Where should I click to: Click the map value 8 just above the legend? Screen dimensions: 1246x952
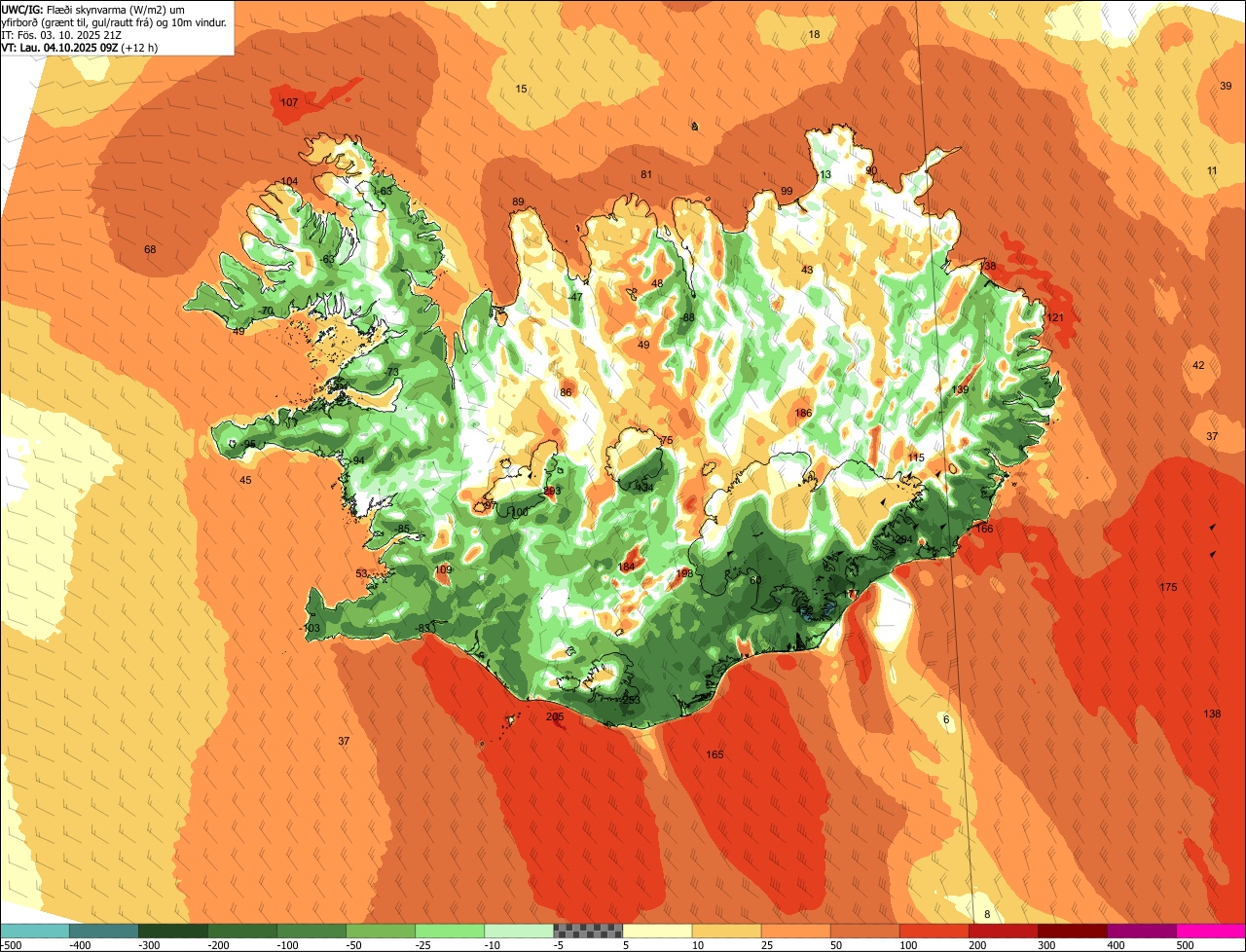(987, 914)
